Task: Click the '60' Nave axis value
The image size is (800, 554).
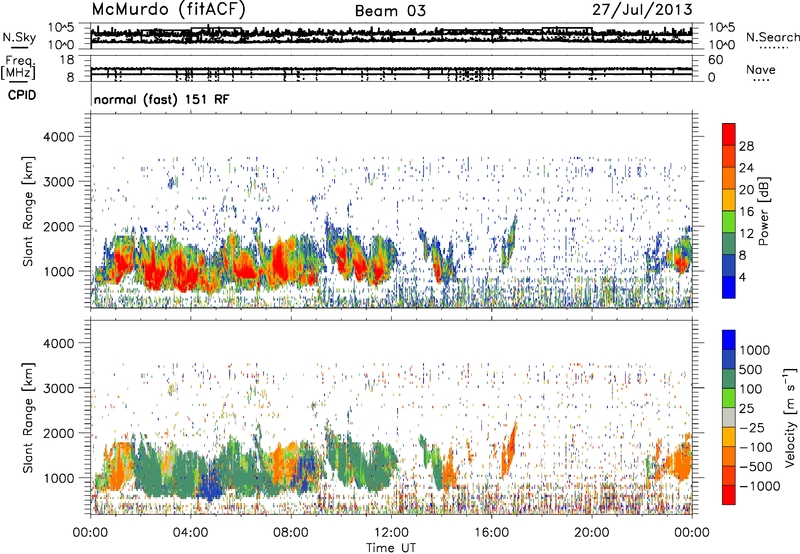Action: [715, 60]
